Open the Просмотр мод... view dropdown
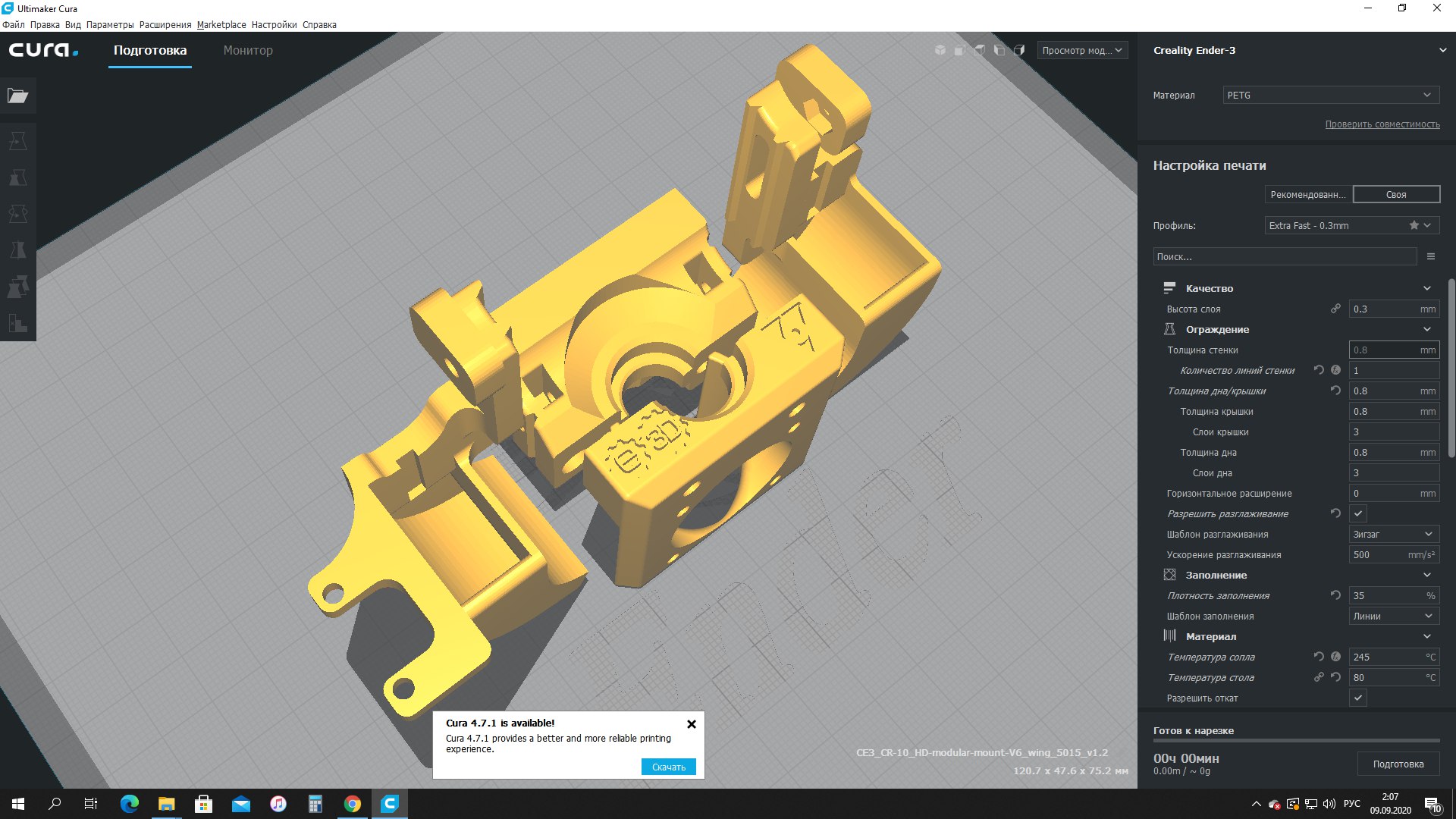This screenshot has width=1456, height=819. (x=1082, y=50)
